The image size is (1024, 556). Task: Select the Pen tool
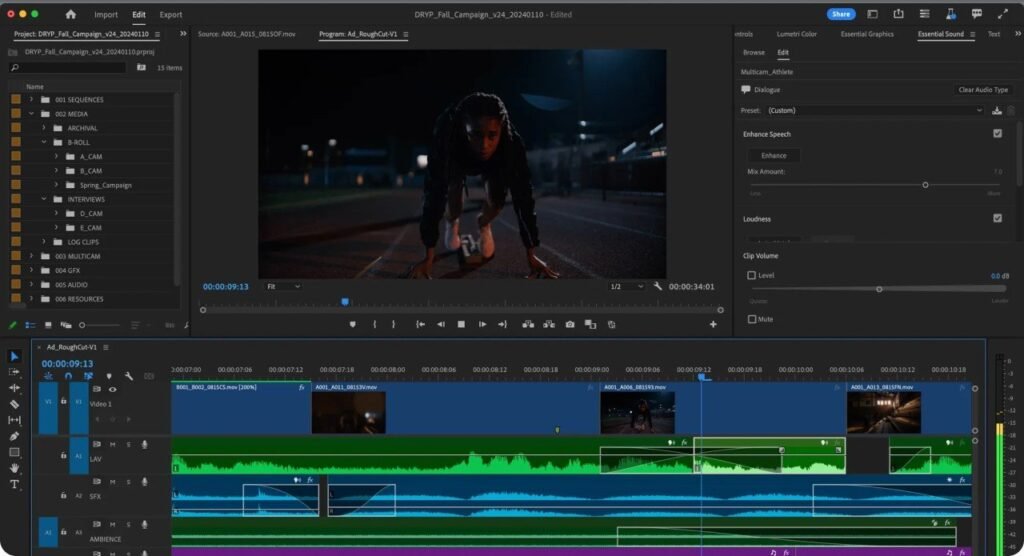(x=14, y=436)
